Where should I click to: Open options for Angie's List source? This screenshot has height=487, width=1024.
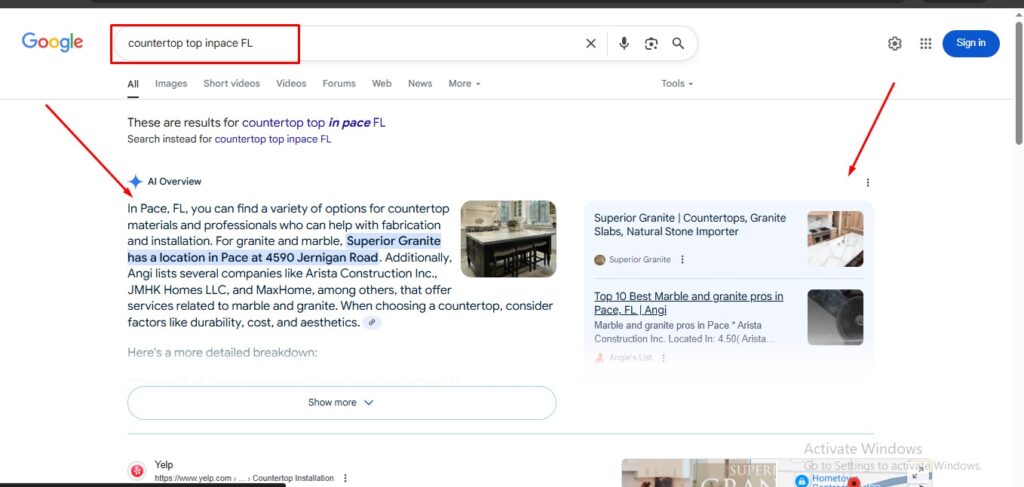[x=664, y=358]
